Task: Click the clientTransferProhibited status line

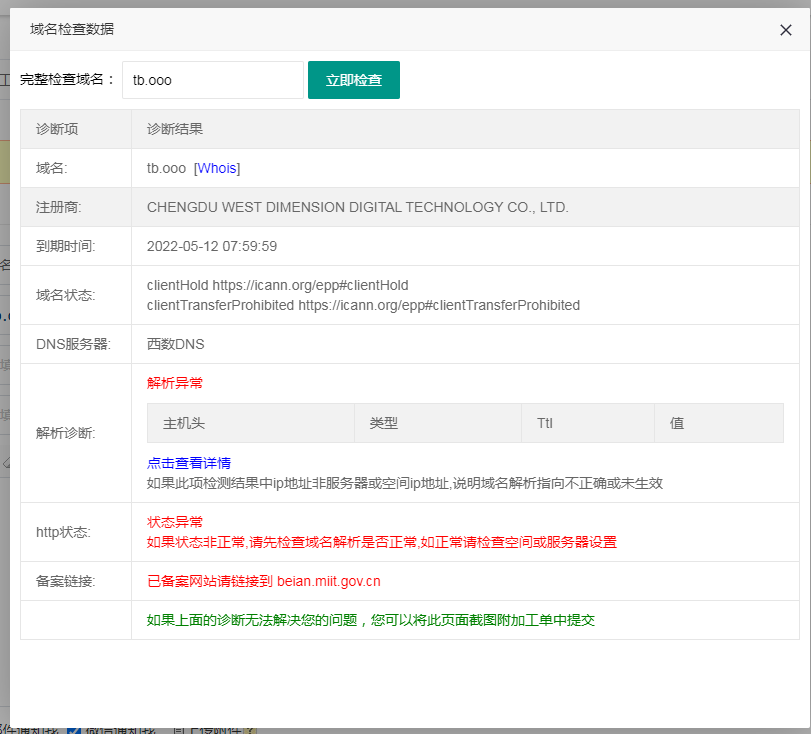Action: [x=363, y=305]
